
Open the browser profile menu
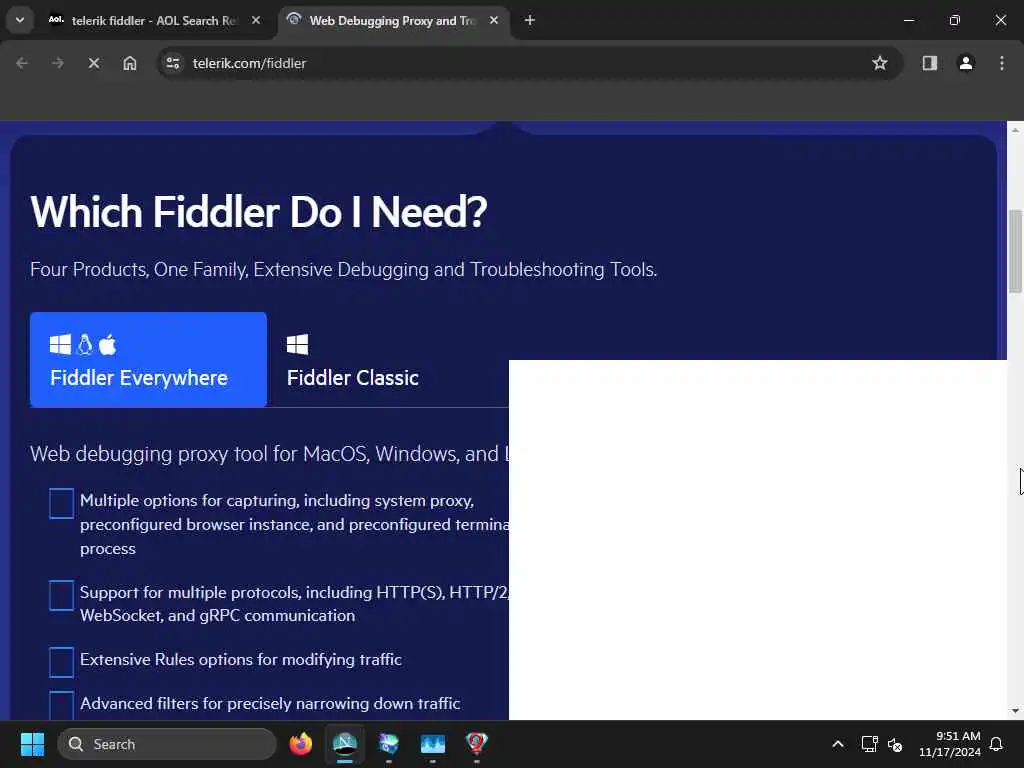coord(966,63)
